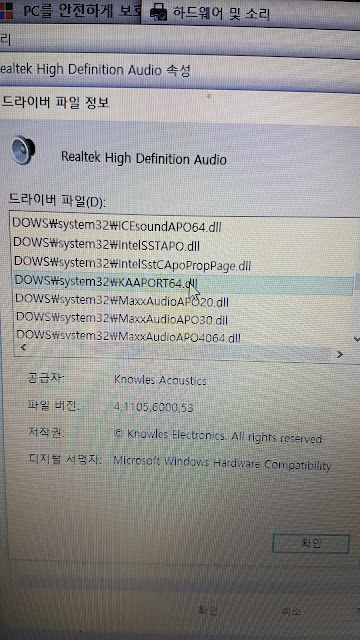Click the Microsoft Windows Hardware Compatibility signer text

click(x=222, y=463)
